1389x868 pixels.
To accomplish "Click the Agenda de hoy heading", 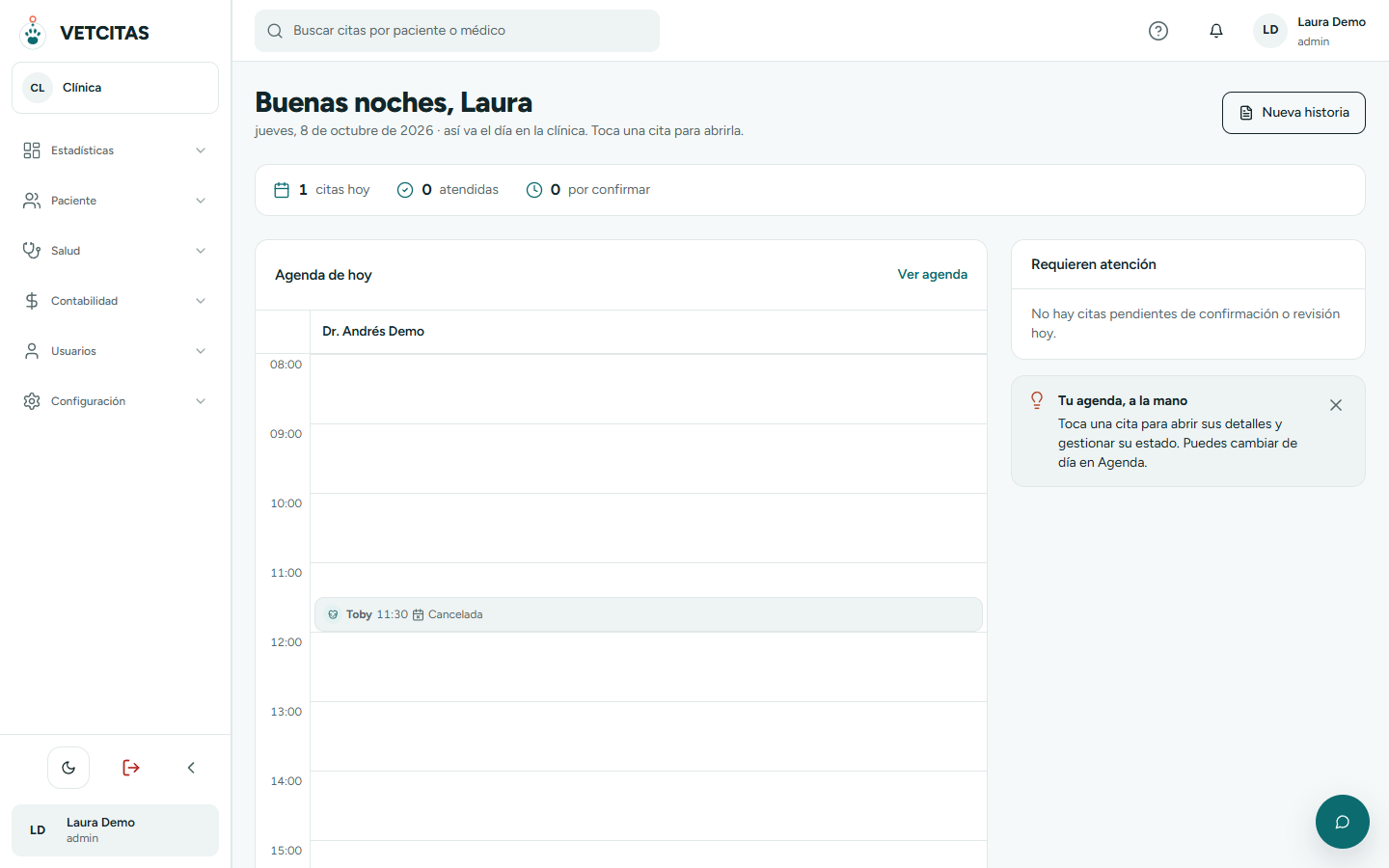I will click(323, 275).
